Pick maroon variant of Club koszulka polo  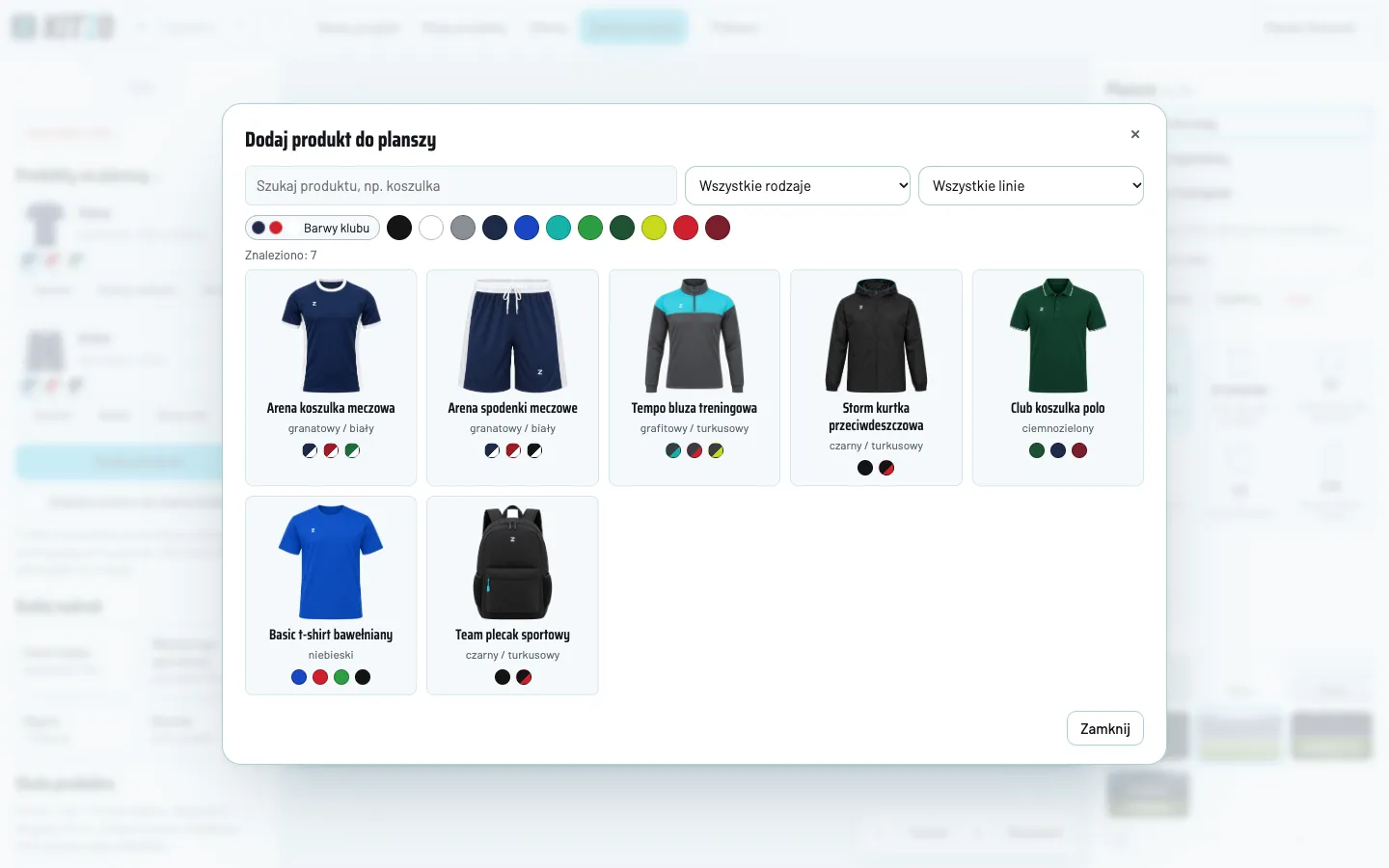[x=1079, y=450]
